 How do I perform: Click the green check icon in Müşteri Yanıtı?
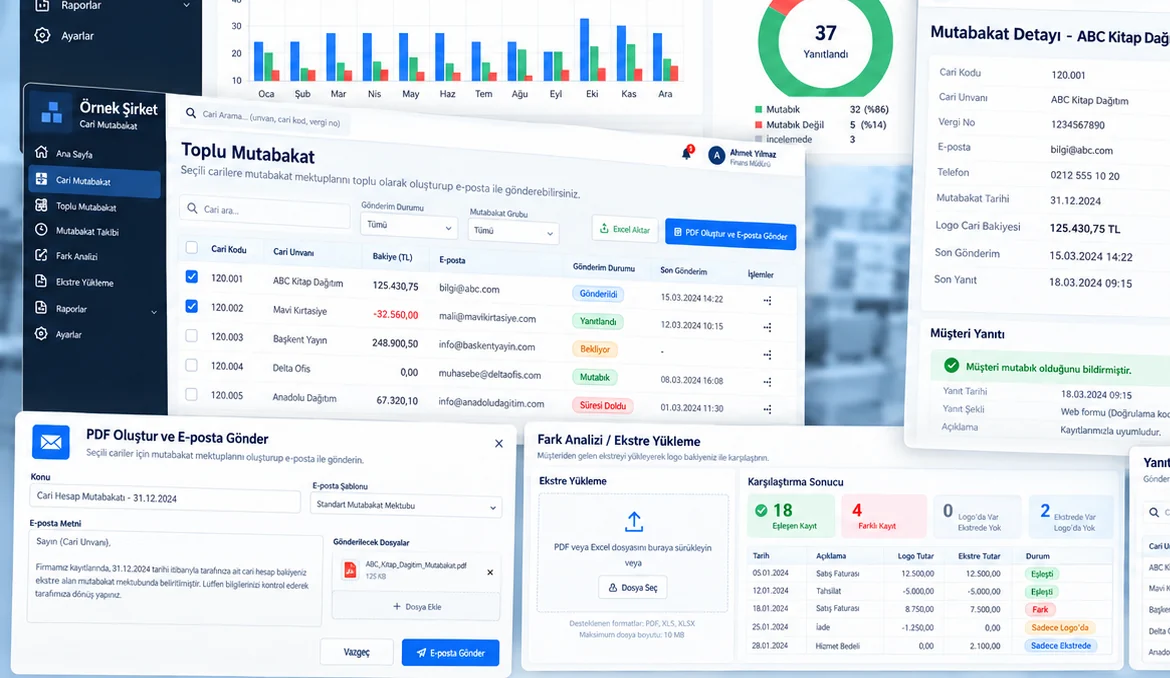951,365
